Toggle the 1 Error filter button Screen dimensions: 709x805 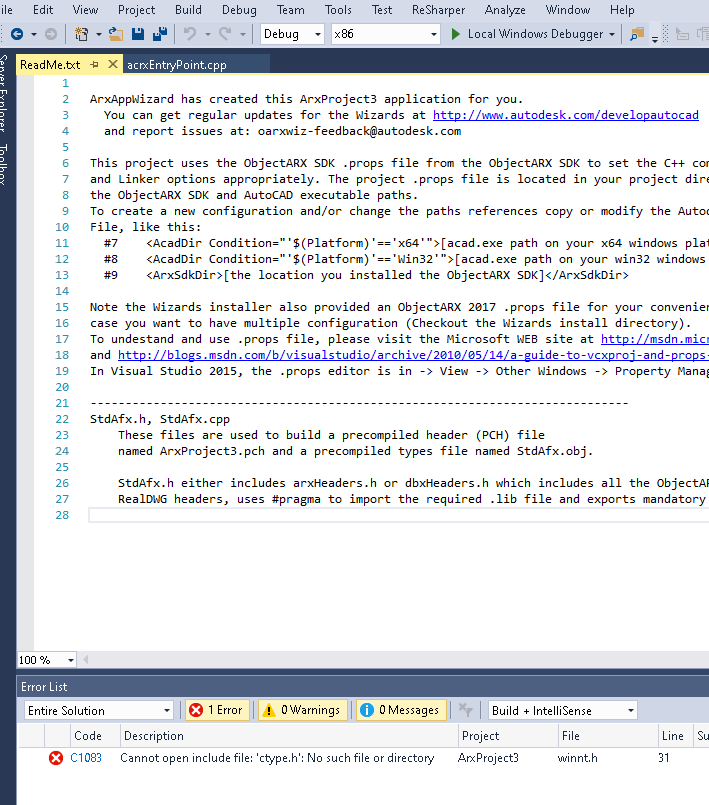(x=217, y=710)
